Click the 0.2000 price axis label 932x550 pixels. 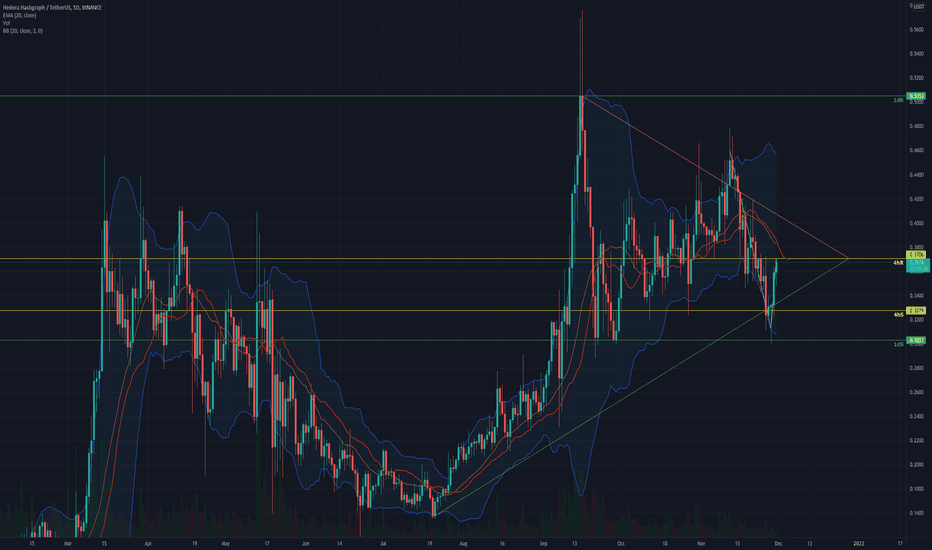tap(917, 464)
